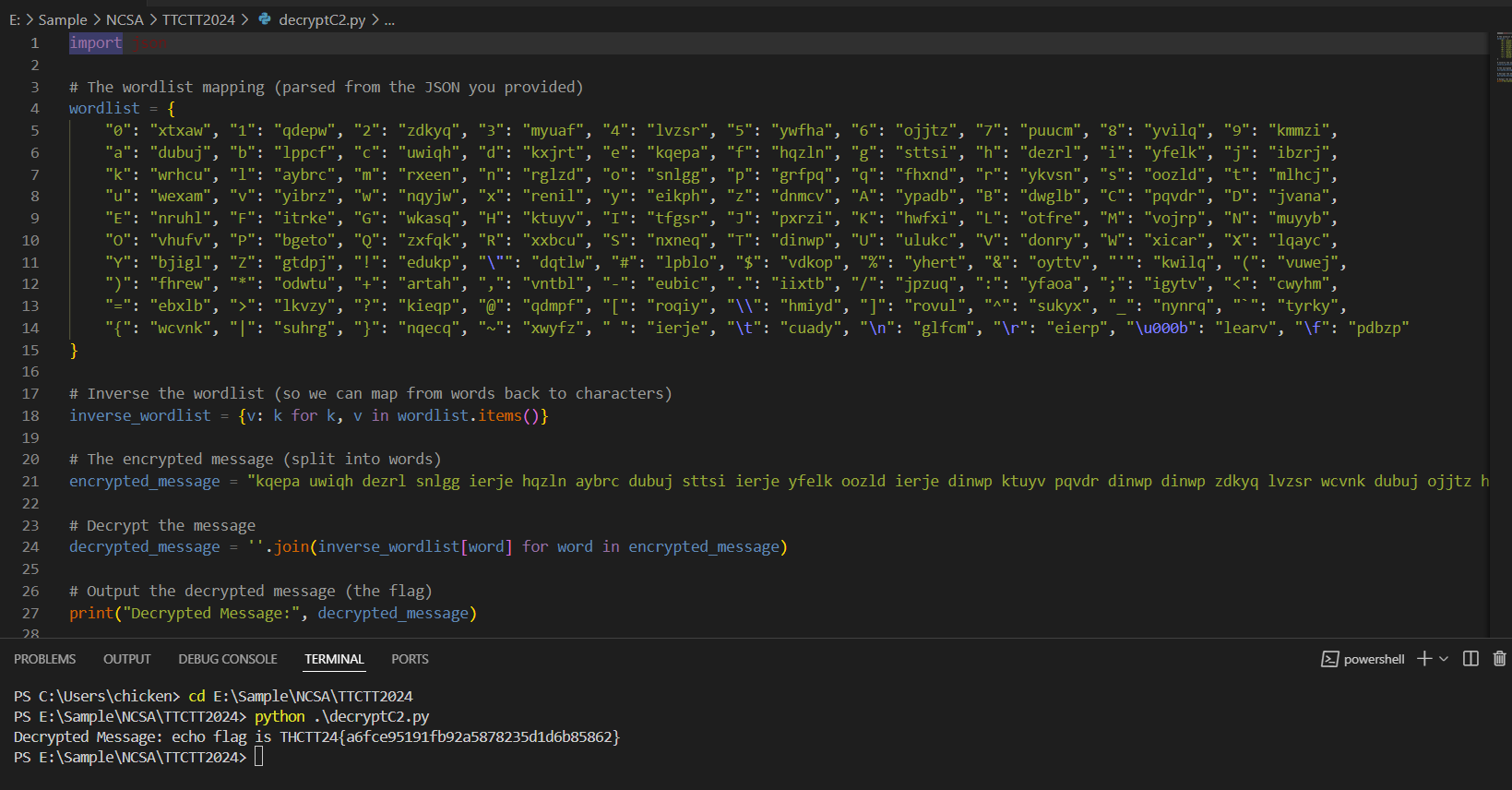The height and width of the screenshot is (790, 1512).
Task: Click encrypted_message variable on line 21
Action: 145,481
